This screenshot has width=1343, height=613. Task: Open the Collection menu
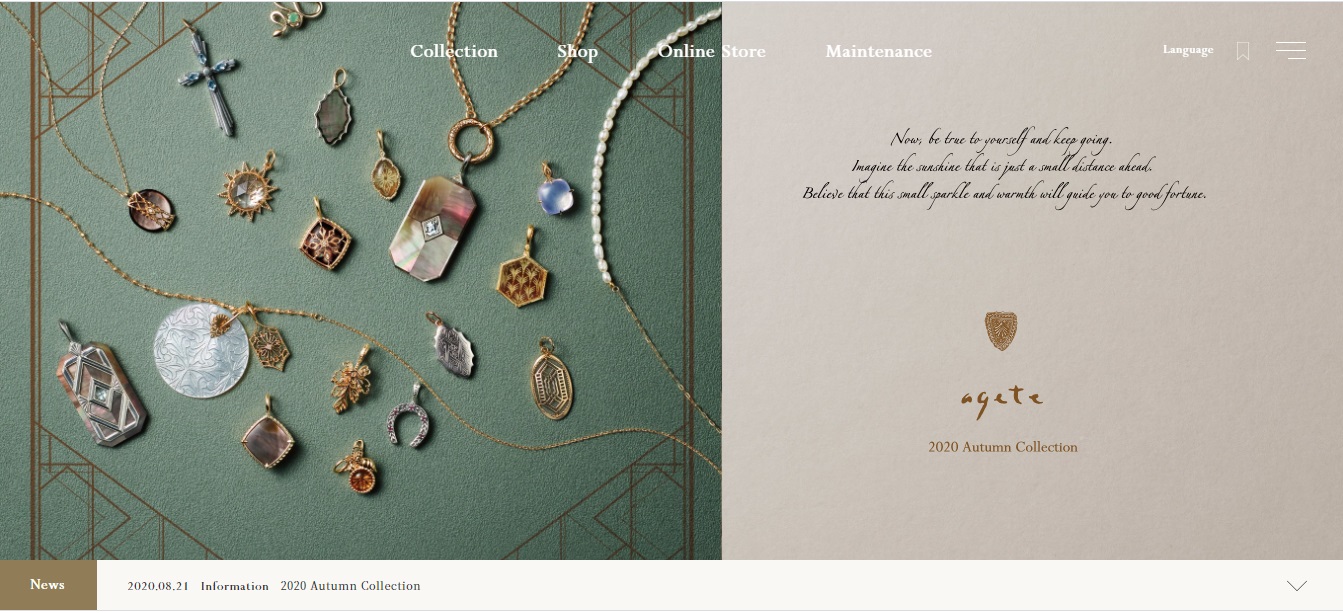tap(454, 51)
